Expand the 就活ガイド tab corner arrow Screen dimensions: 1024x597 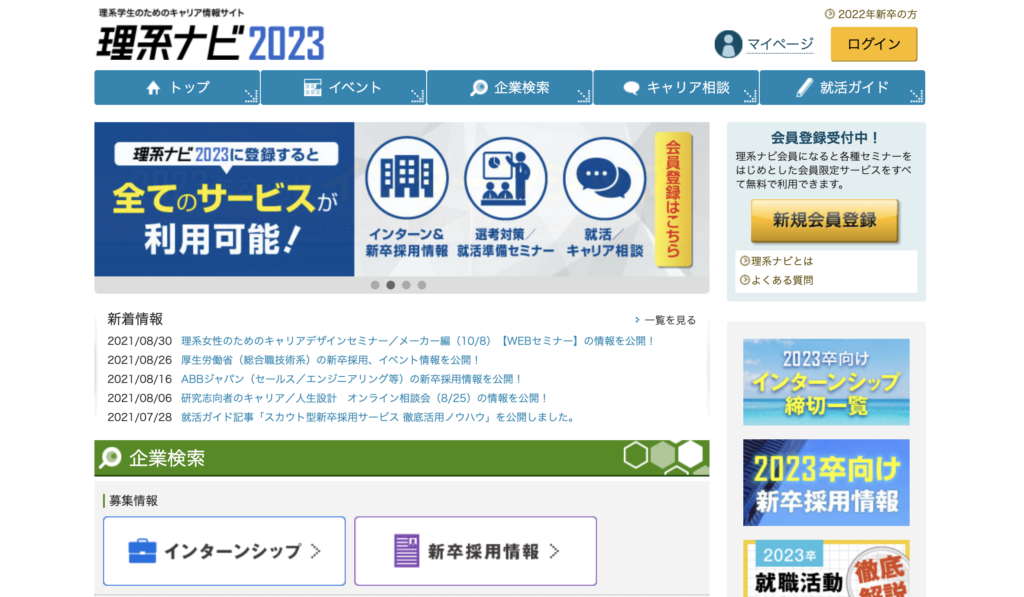[917, 97]
